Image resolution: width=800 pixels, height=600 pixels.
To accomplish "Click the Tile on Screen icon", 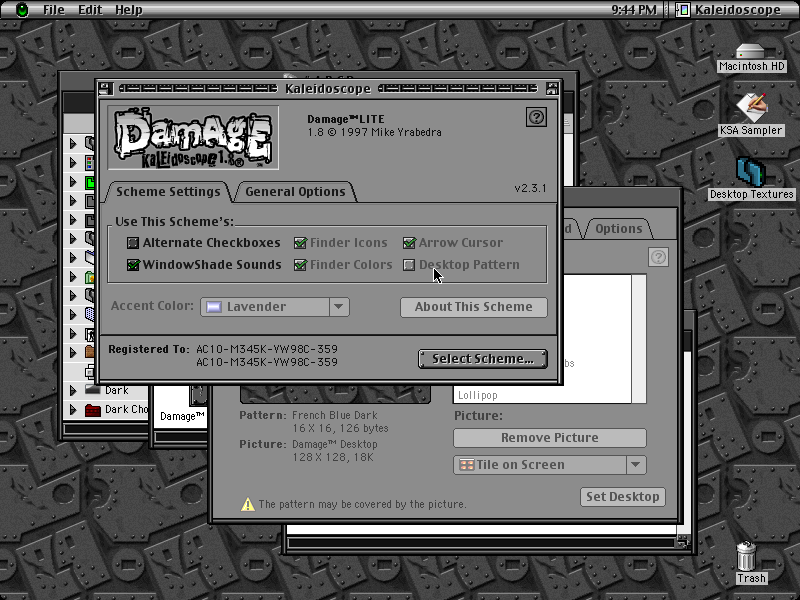I will point(466,465).
